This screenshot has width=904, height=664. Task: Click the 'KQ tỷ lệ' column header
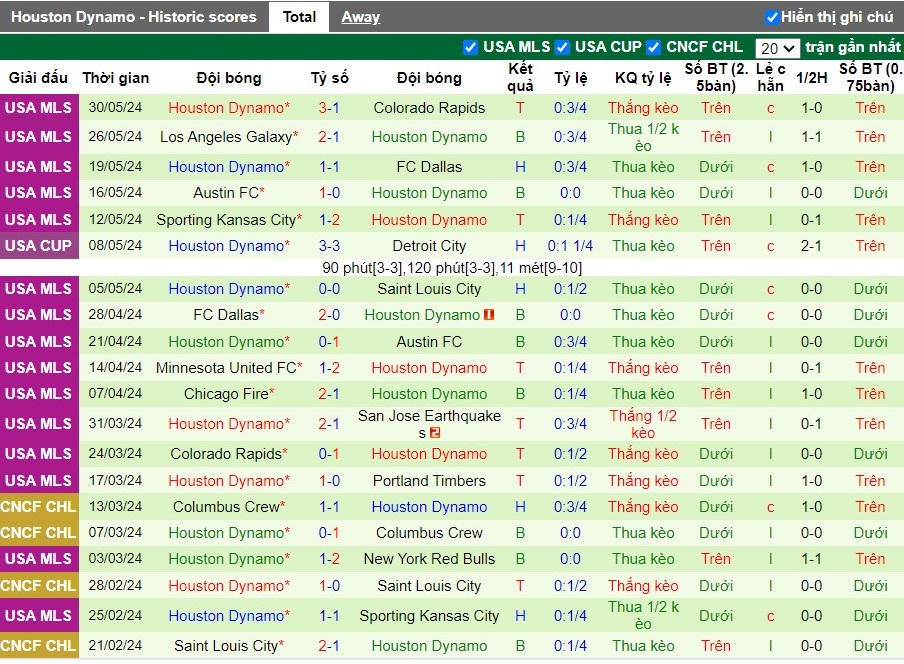(x=643, y=78)
